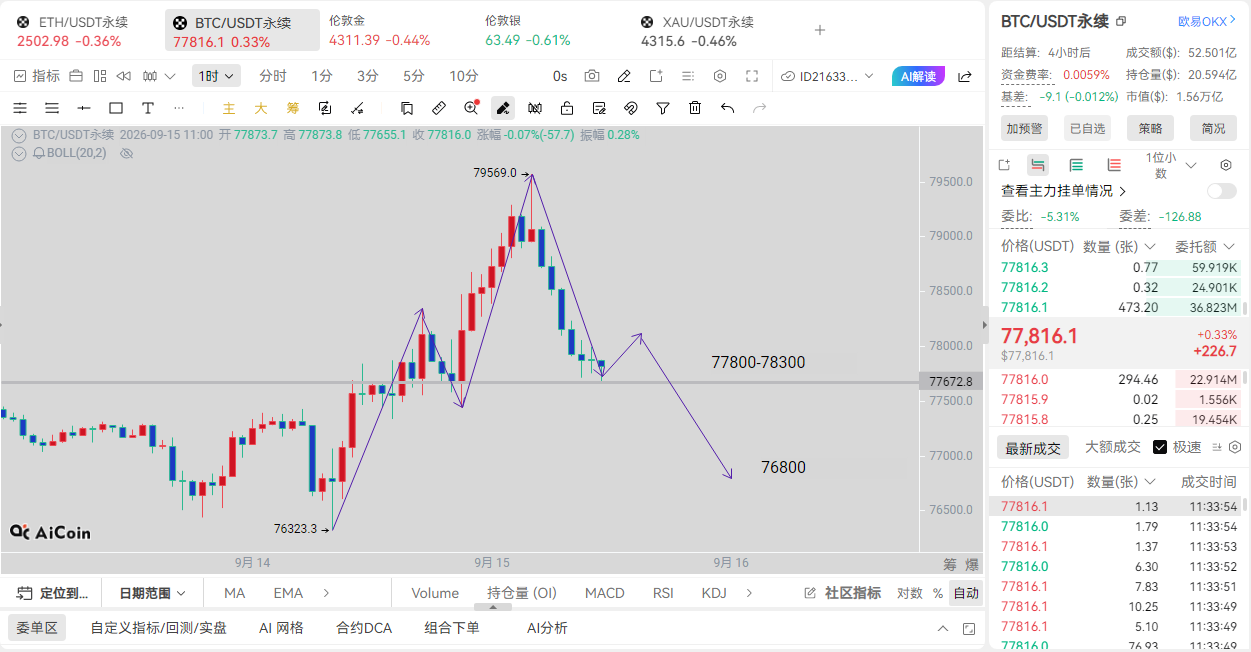Open the 大额成交 tab
The image size is (1251, 652).
[x=1112, y=447]
